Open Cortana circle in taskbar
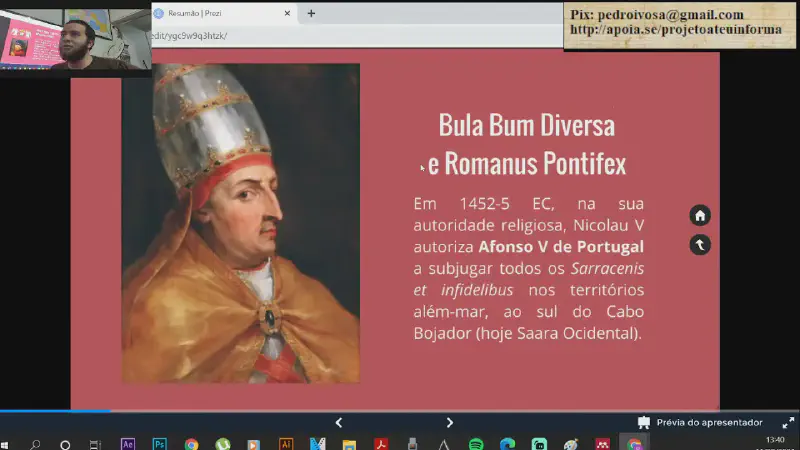The height and width of the screenshot is (450, 800). pyautogui.click(x=65, y=445)
